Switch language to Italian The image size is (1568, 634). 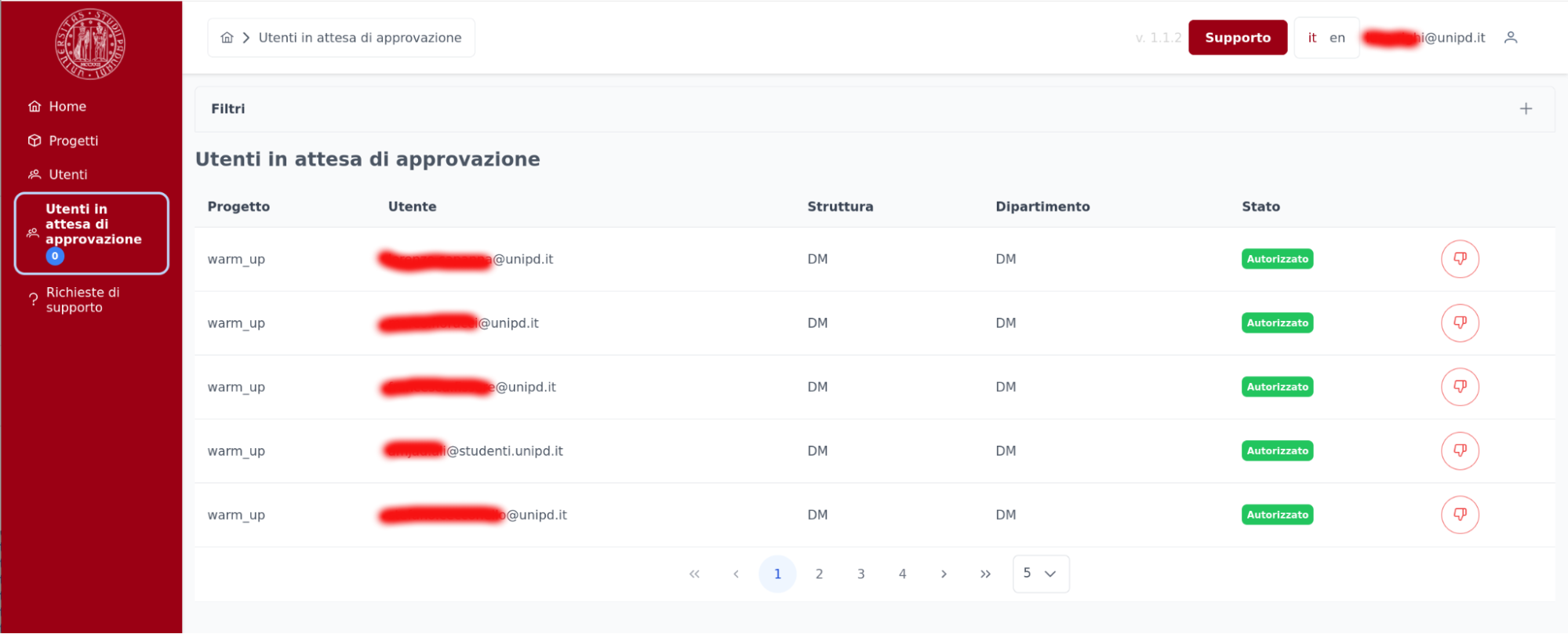[x=1312, y=38]
